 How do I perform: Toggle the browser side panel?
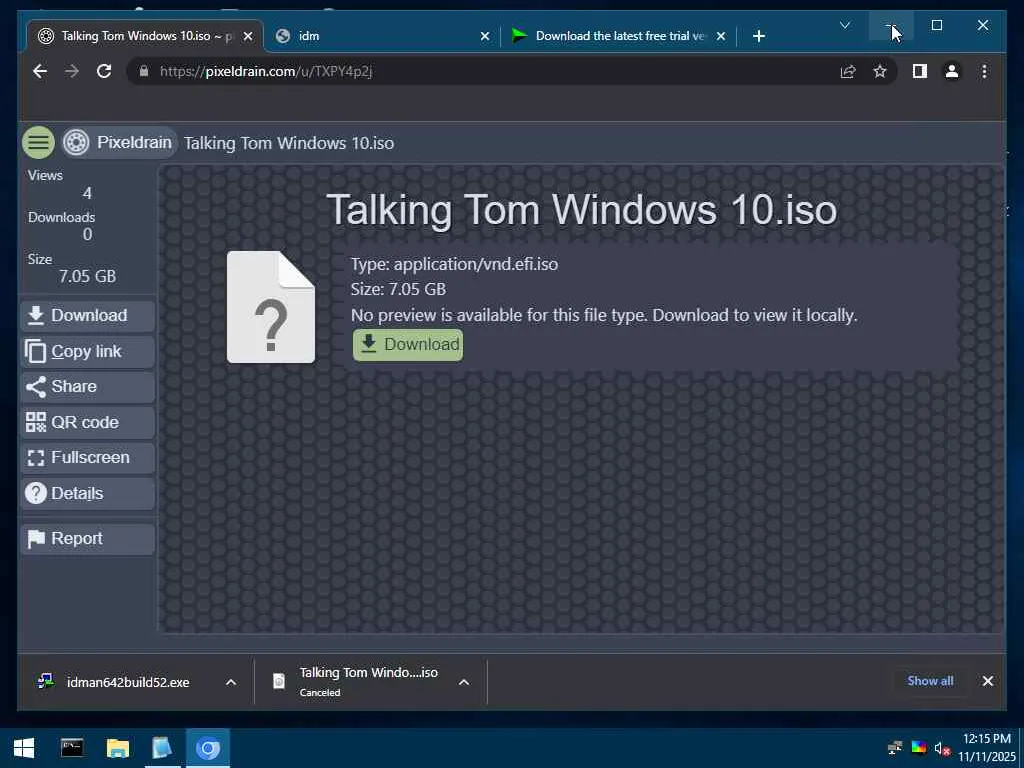(920, 71)
